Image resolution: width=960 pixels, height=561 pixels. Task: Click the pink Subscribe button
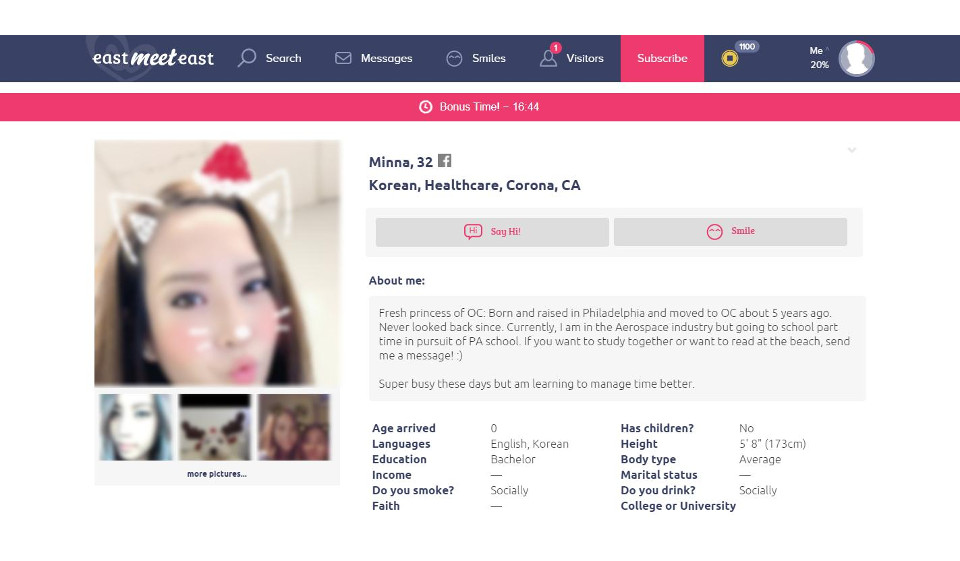(x=662, y=58)
